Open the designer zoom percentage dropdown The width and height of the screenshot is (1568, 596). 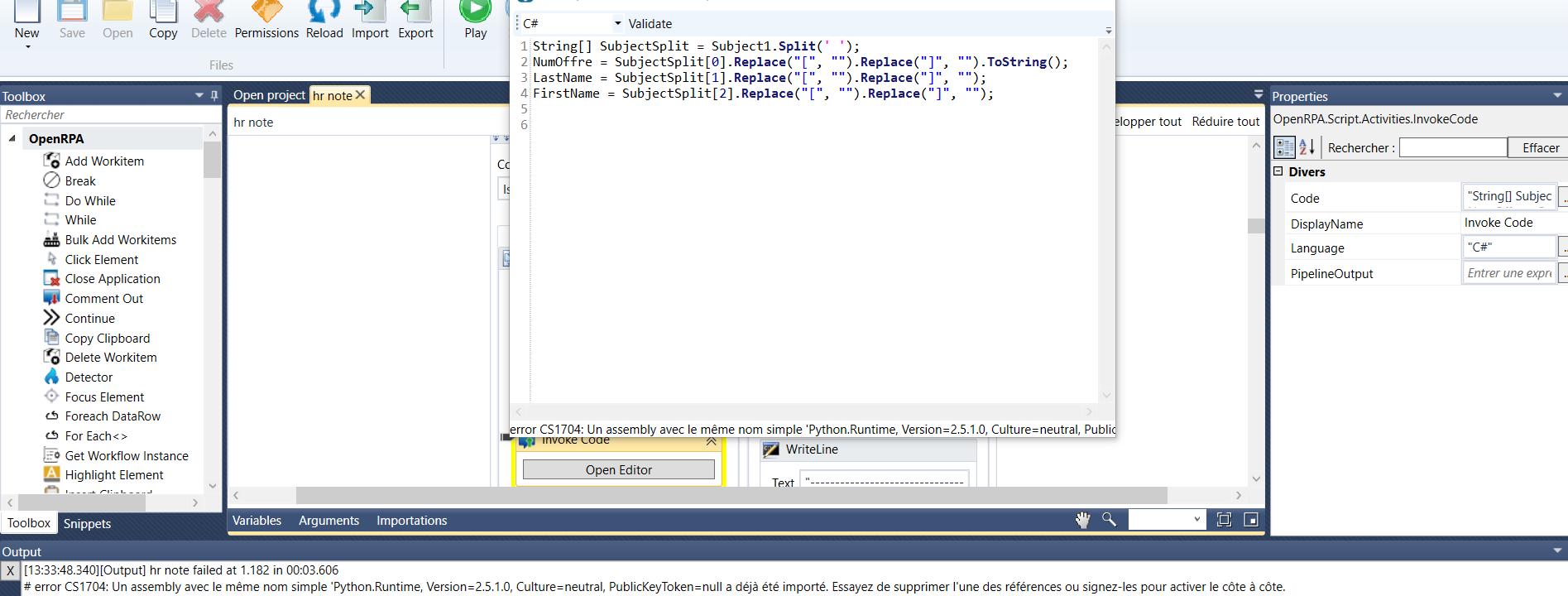pyautogui.click(x=1196, y=520)
